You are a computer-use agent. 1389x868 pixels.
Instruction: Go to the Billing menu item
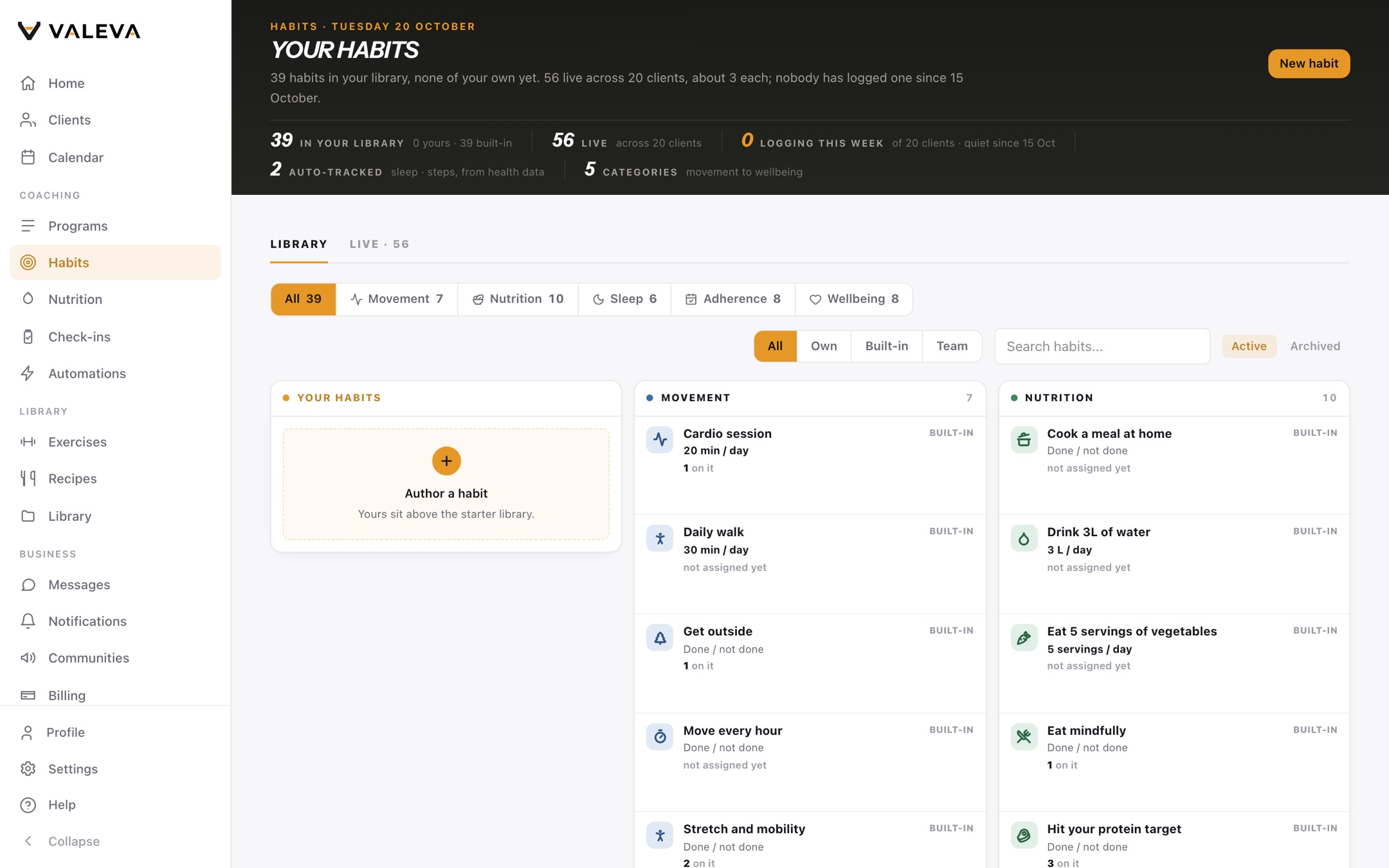click(x=116, y=695)
